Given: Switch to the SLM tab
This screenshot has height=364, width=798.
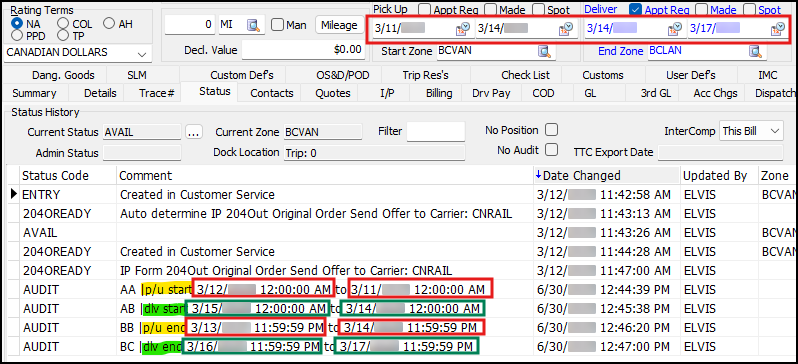Looking at the screenshot, I should point(137,75).
